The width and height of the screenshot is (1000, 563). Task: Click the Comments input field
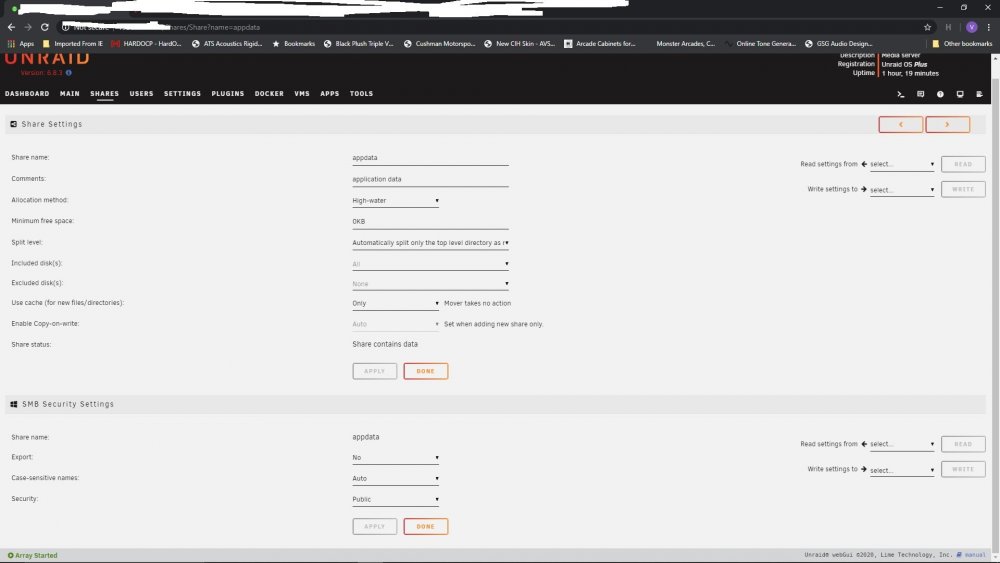coord(430,180)
